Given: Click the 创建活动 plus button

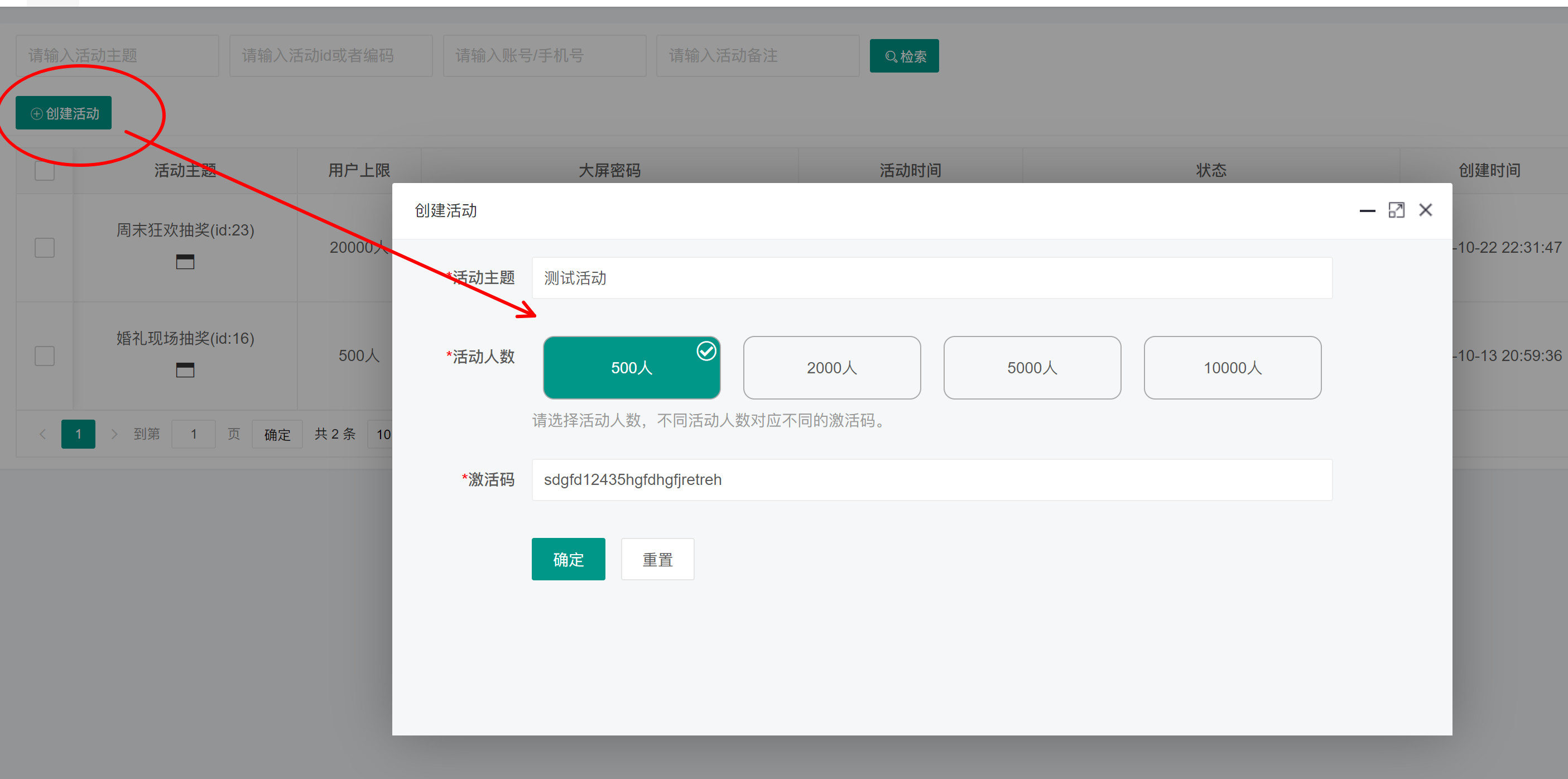Looking at the screenshot, I should 63,113.
